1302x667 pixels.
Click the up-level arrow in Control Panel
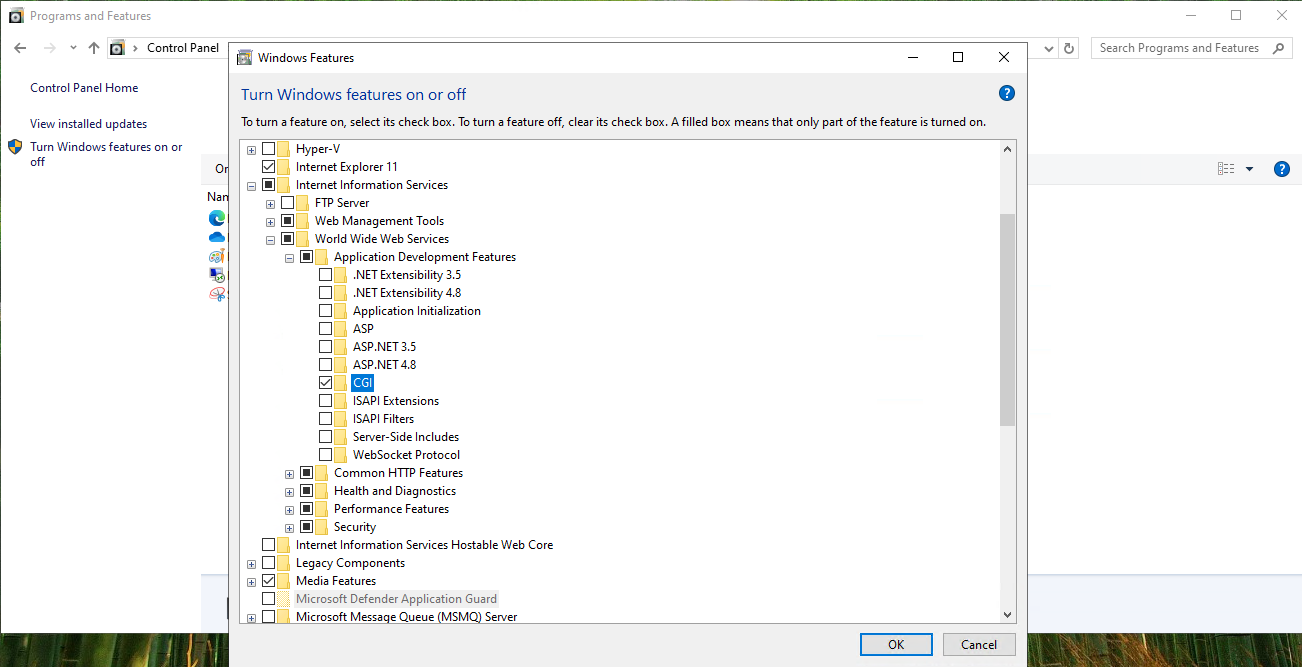[94, 48]
